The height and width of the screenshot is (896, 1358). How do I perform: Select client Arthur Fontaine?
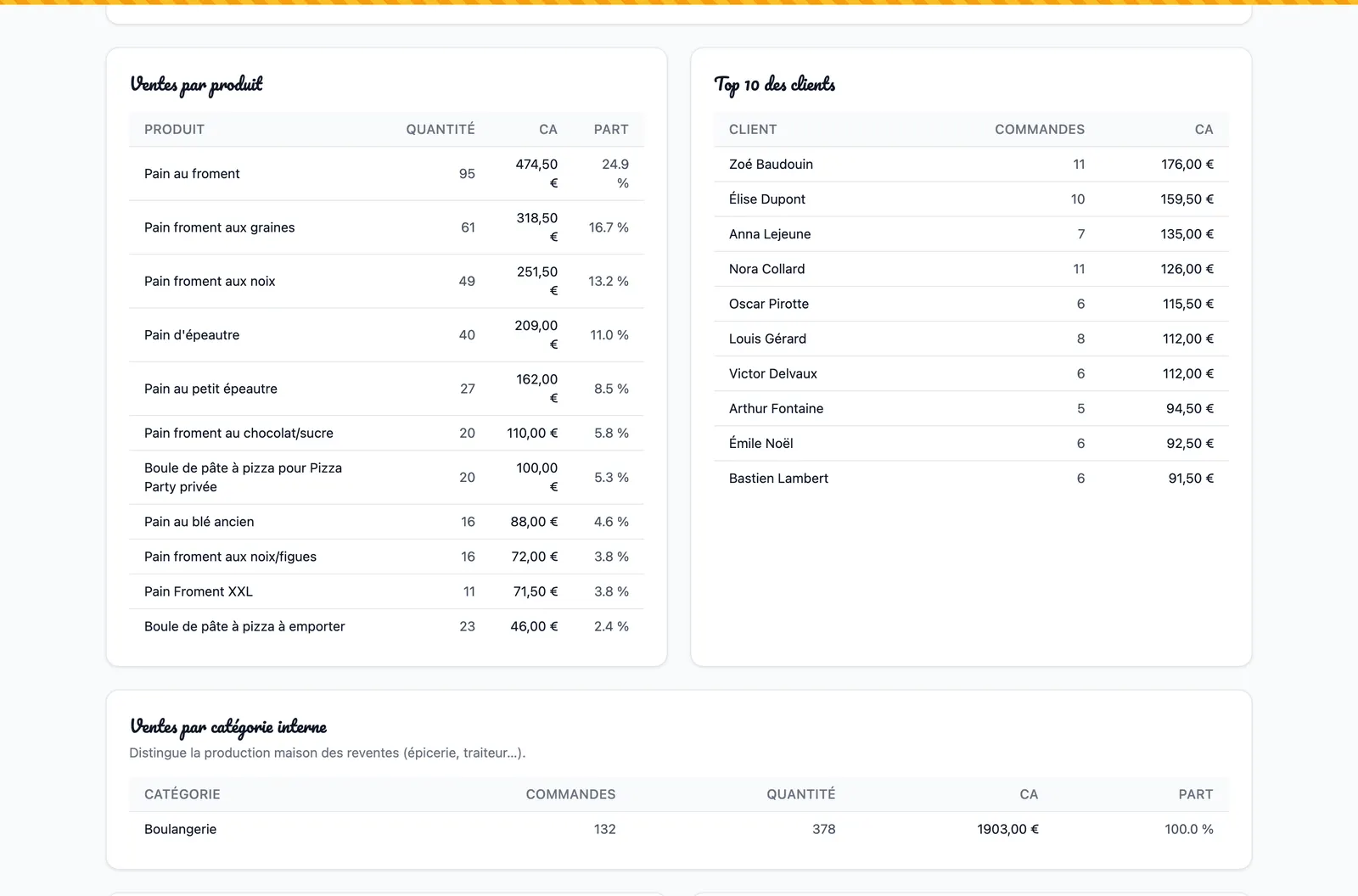(776, 408)
